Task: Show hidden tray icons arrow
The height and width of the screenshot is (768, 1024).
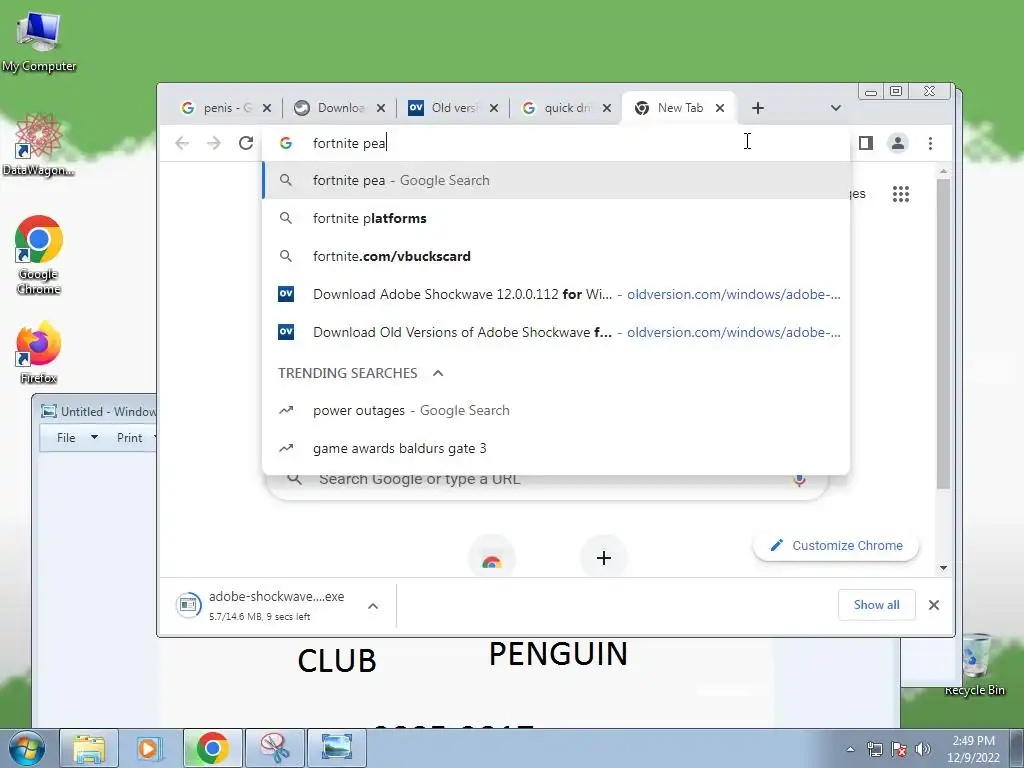Action: pos(850,749)
